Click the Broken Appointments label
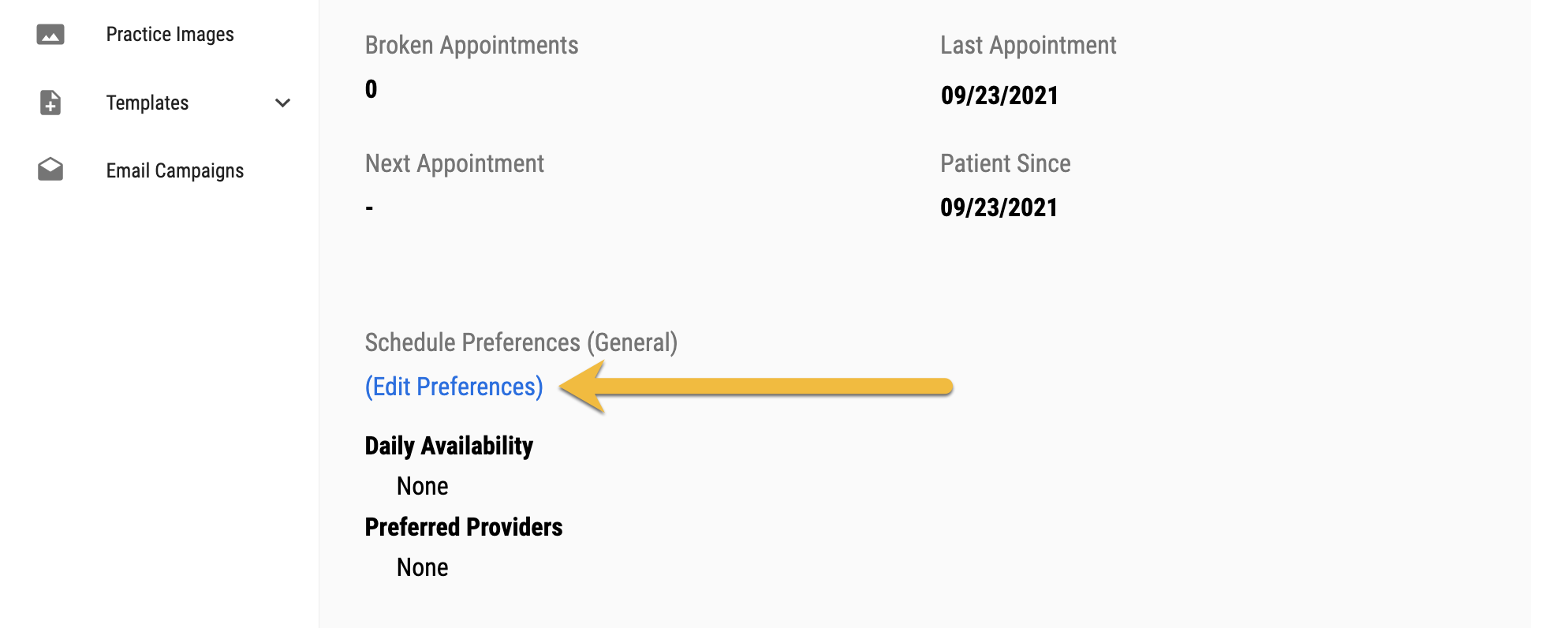Image resolution: width=1568 pixels, height=628 pixels. tap(471, 46)
